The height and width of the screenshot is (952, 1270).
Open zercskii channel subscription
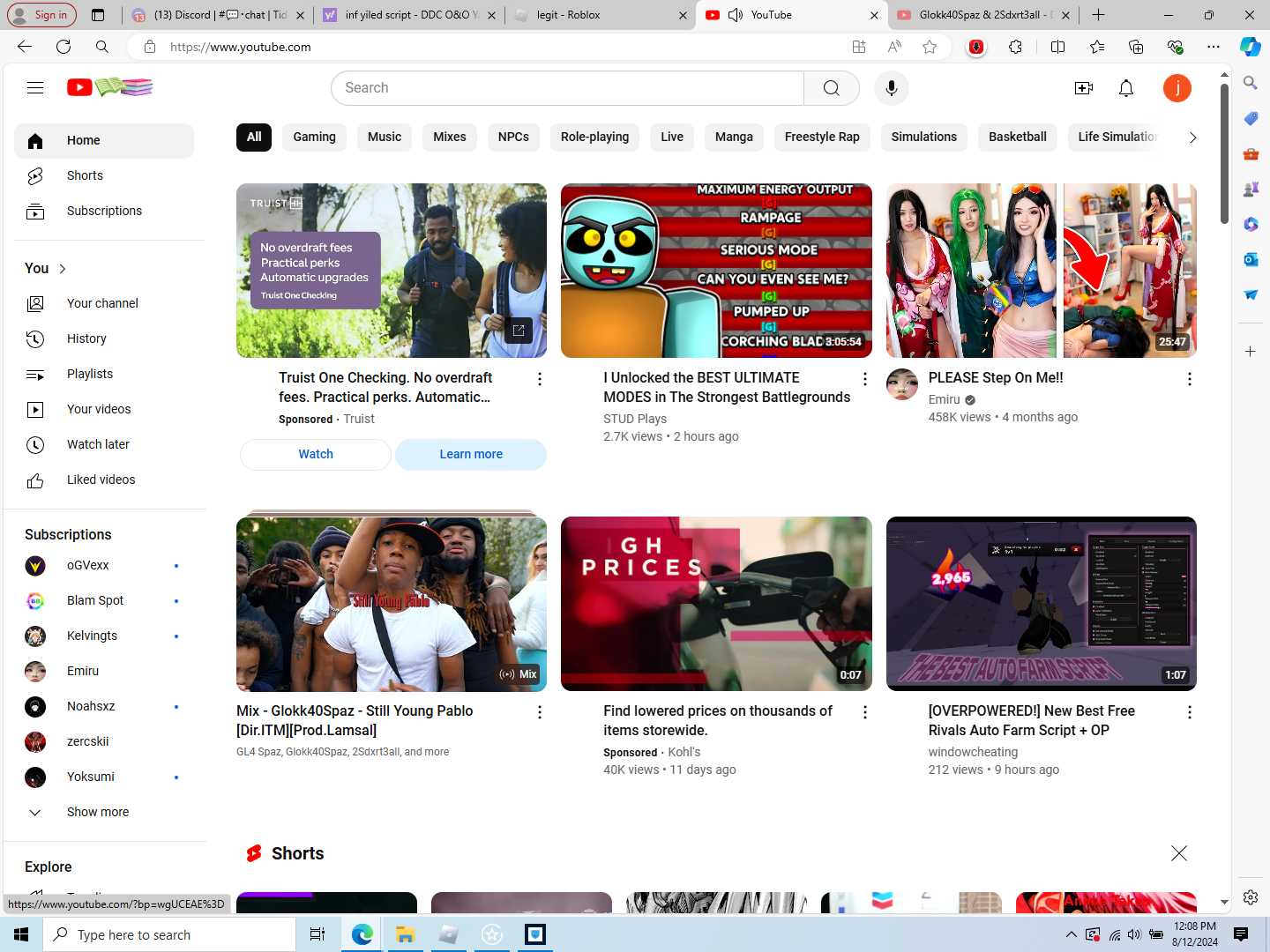pos(104,741)
